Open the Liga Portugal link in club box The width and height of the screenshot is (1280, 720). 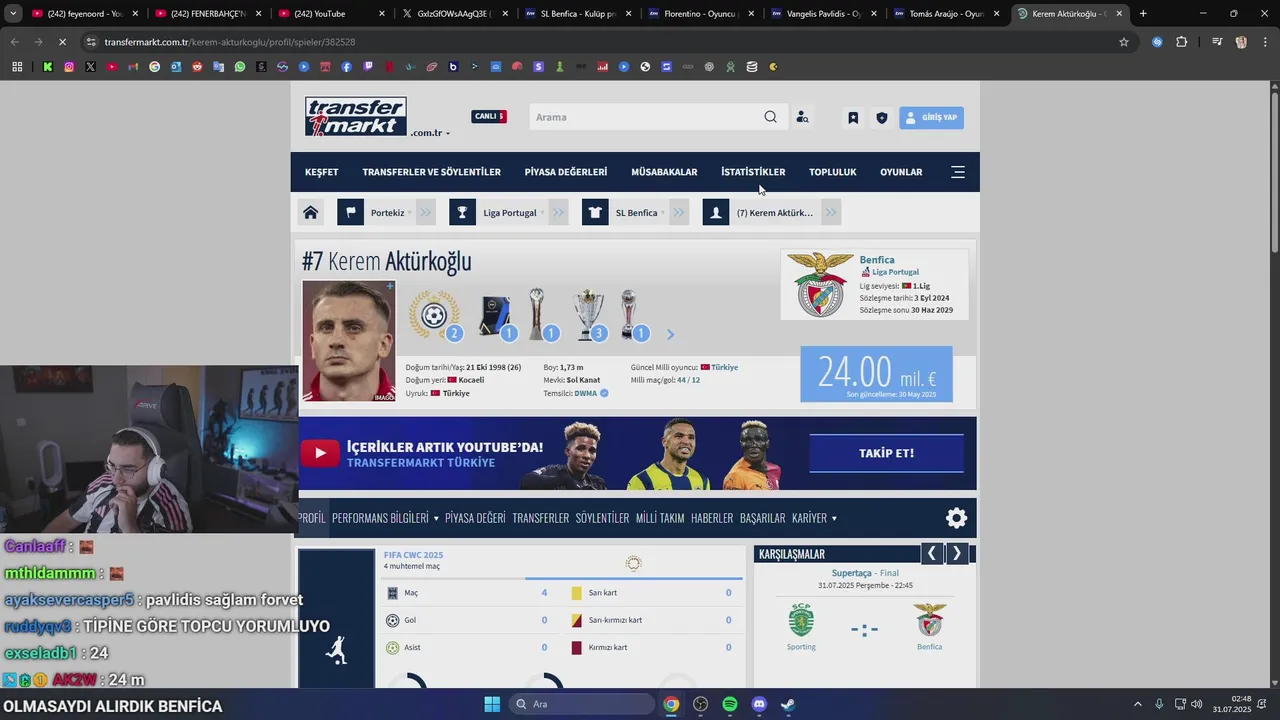click(895, 272)
